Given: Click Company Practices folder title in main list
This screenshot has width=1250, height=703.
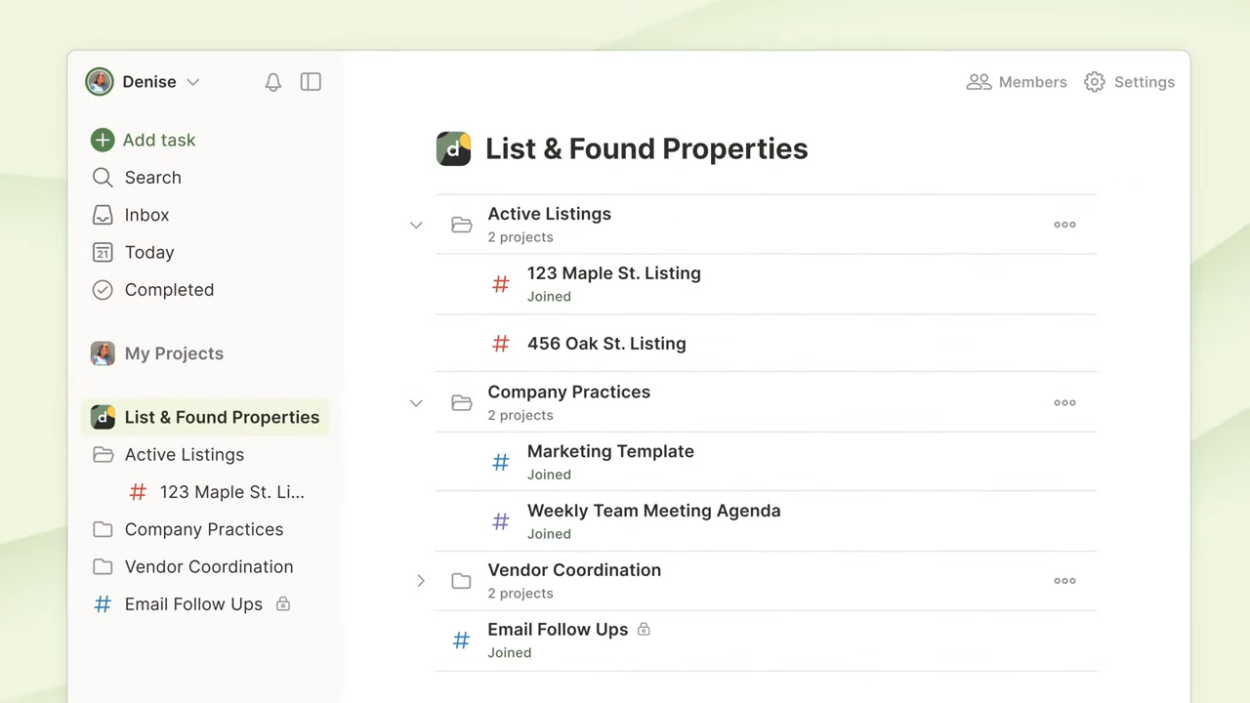Looking at the screenshot, I should pyautogui.click(x=569, y=392).
